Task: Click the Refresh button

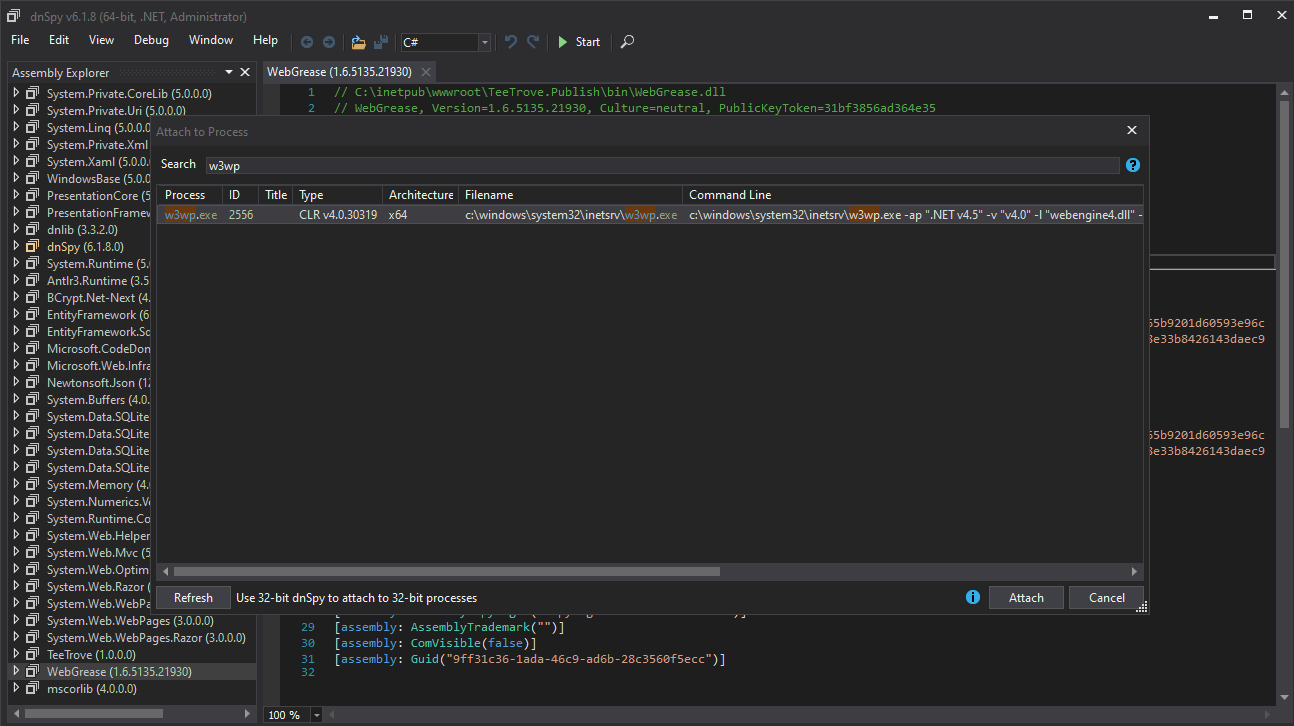Action: tap(193, 597)
